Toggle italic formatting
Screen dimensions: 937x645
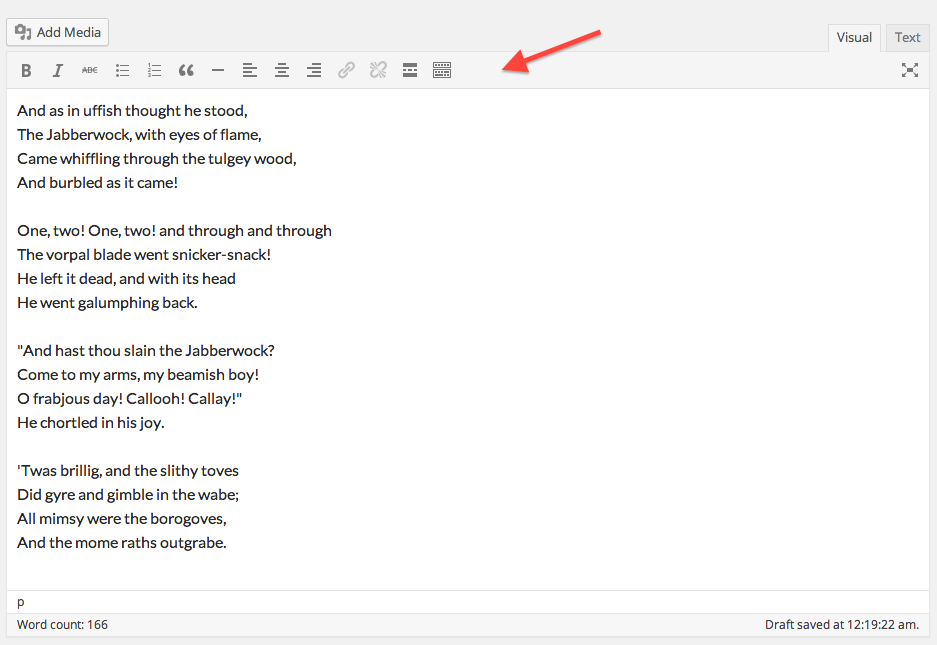click(57, 71)
